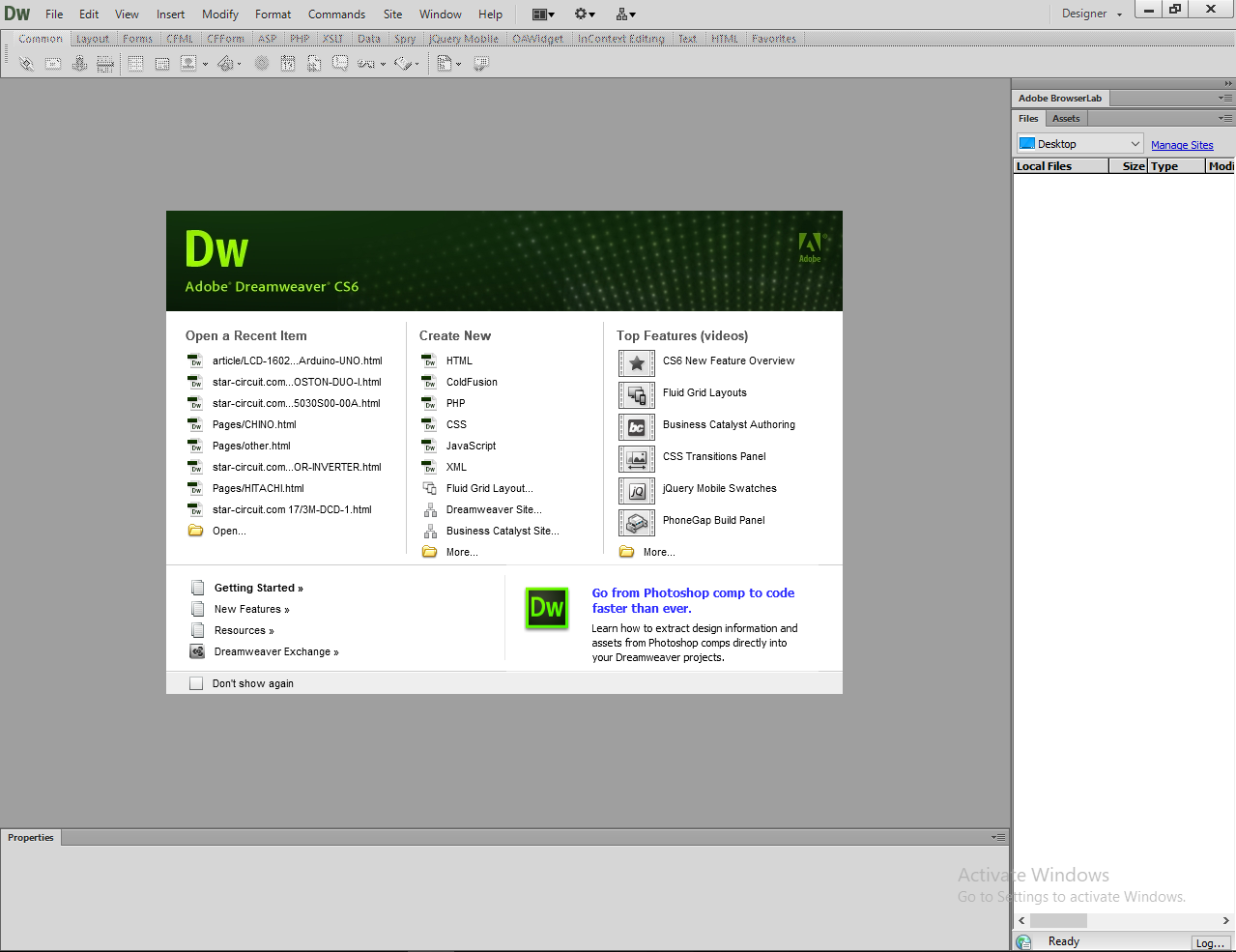Viewport: 1236px width, 952px height.
Task: Open the Properties panel options menu
Action: [x=999, y=837]
